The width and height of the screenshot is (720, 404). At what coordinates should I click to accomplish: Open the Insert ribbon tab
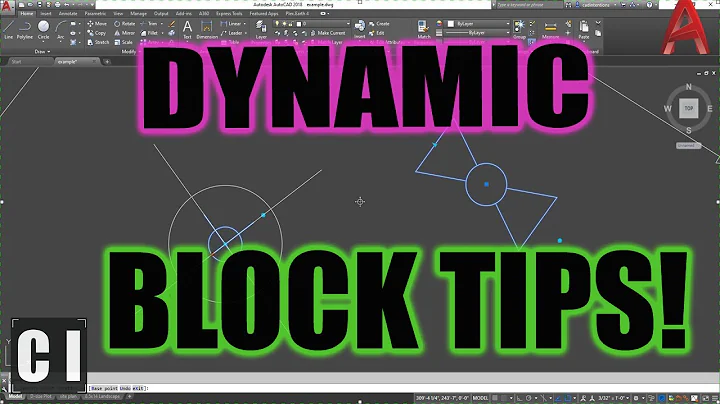46,14
